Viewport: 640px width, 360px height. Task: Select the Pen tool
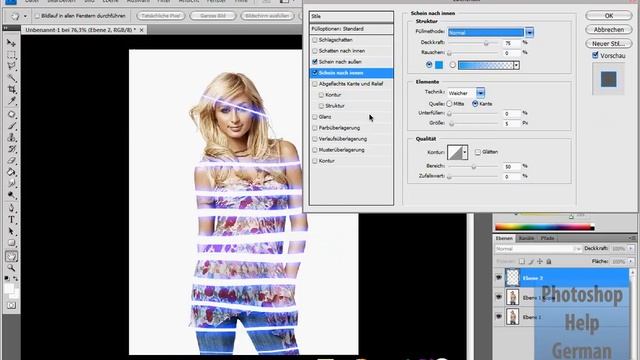(11, 208)
